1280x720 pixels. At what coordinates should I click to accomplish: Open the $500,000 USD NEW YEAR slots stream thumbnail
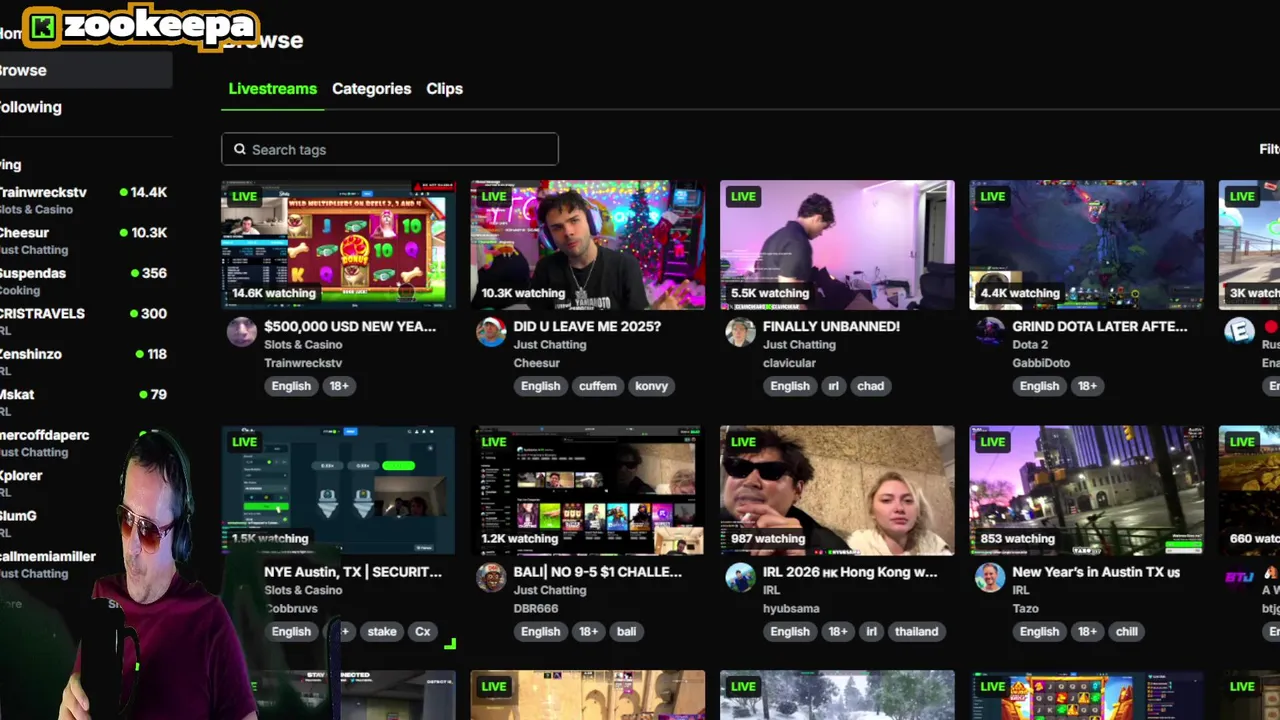click(338, 245)
